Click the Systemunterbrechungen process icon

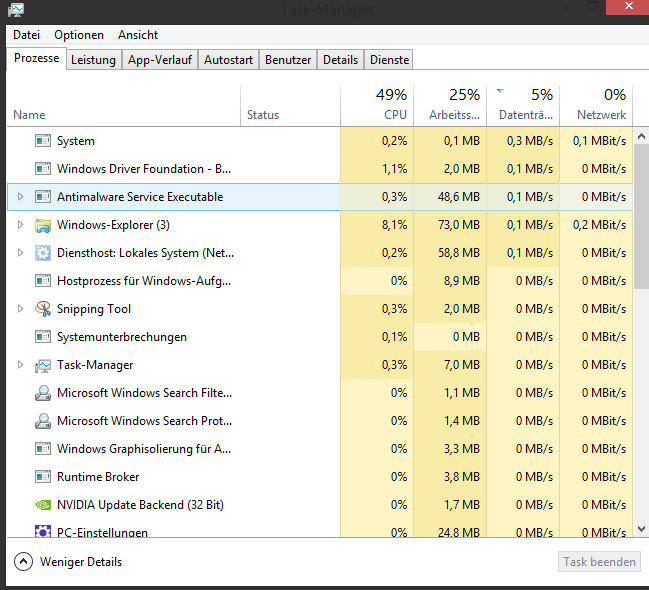tap(43, 337)
